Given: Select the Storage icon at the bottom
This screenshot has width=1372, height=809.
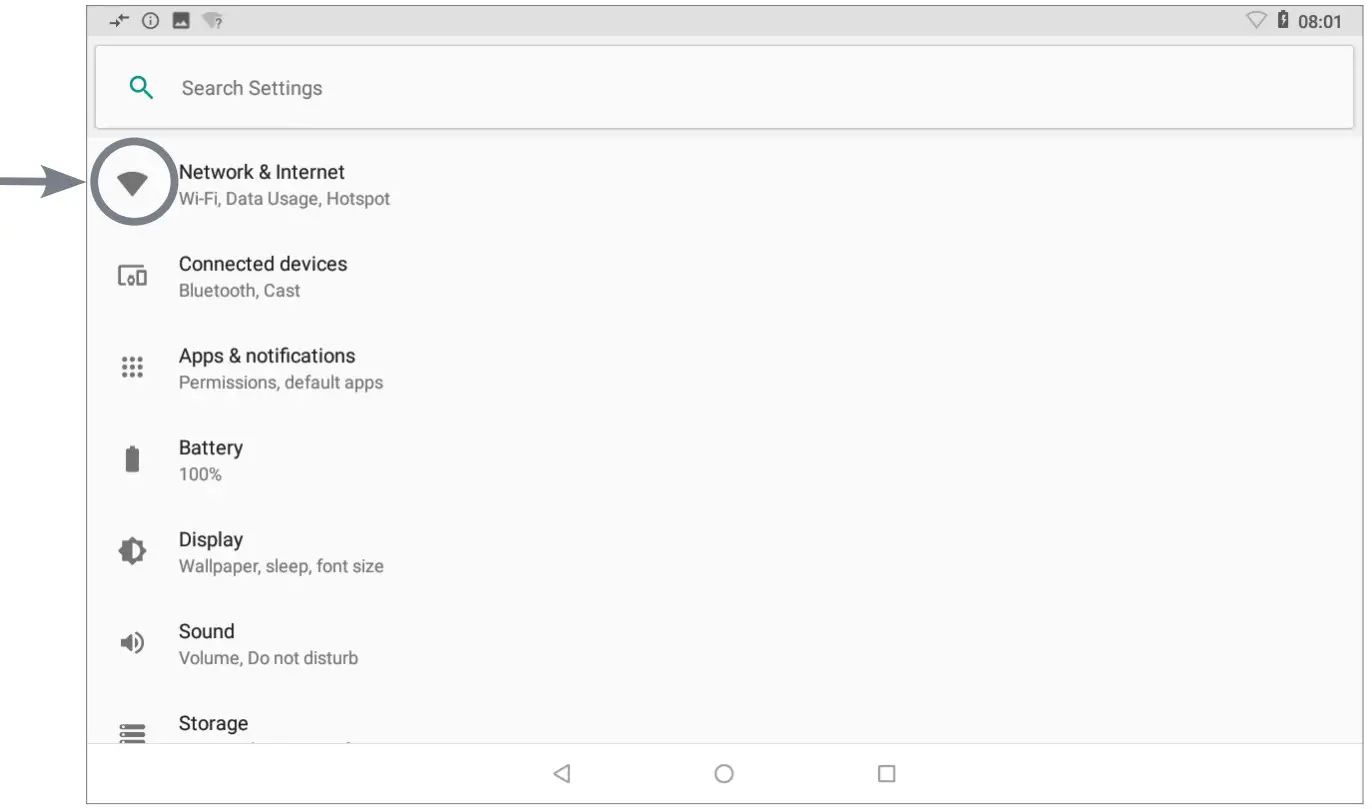Looking at the screenshot, I should [133, 731].
